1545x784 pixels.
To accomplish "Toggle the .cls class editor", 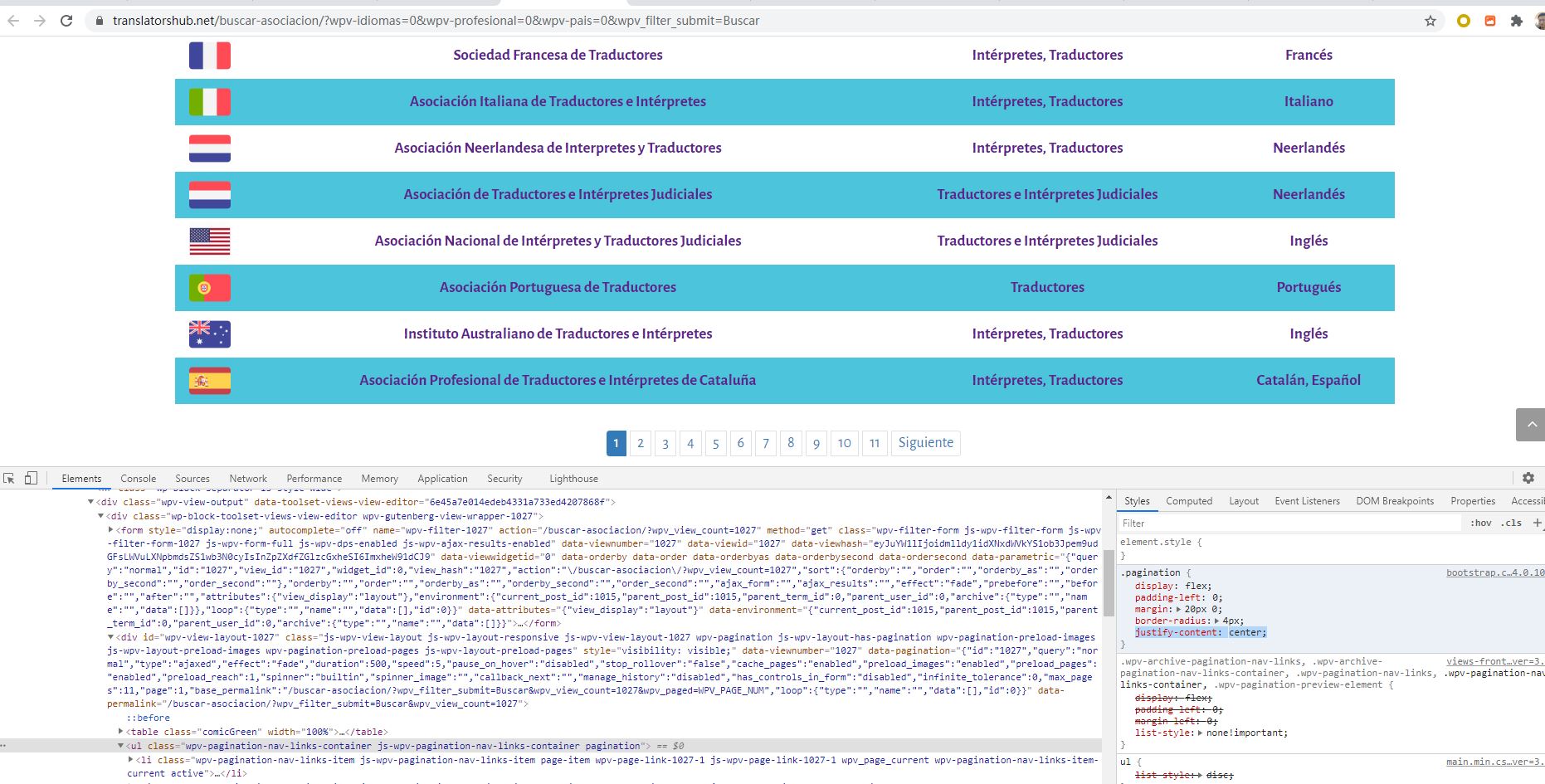I will click(1512, 523).
